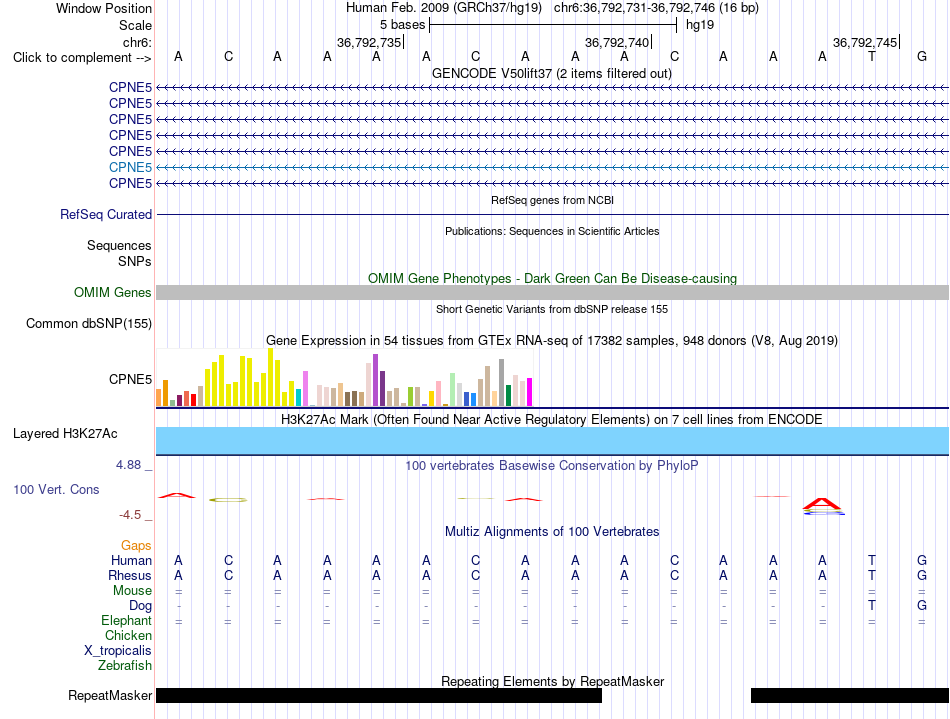Screen dimensions: 950x719
Task: Select the light-blue highlighted CPNE5 transcript label
Action: point(130,167)
